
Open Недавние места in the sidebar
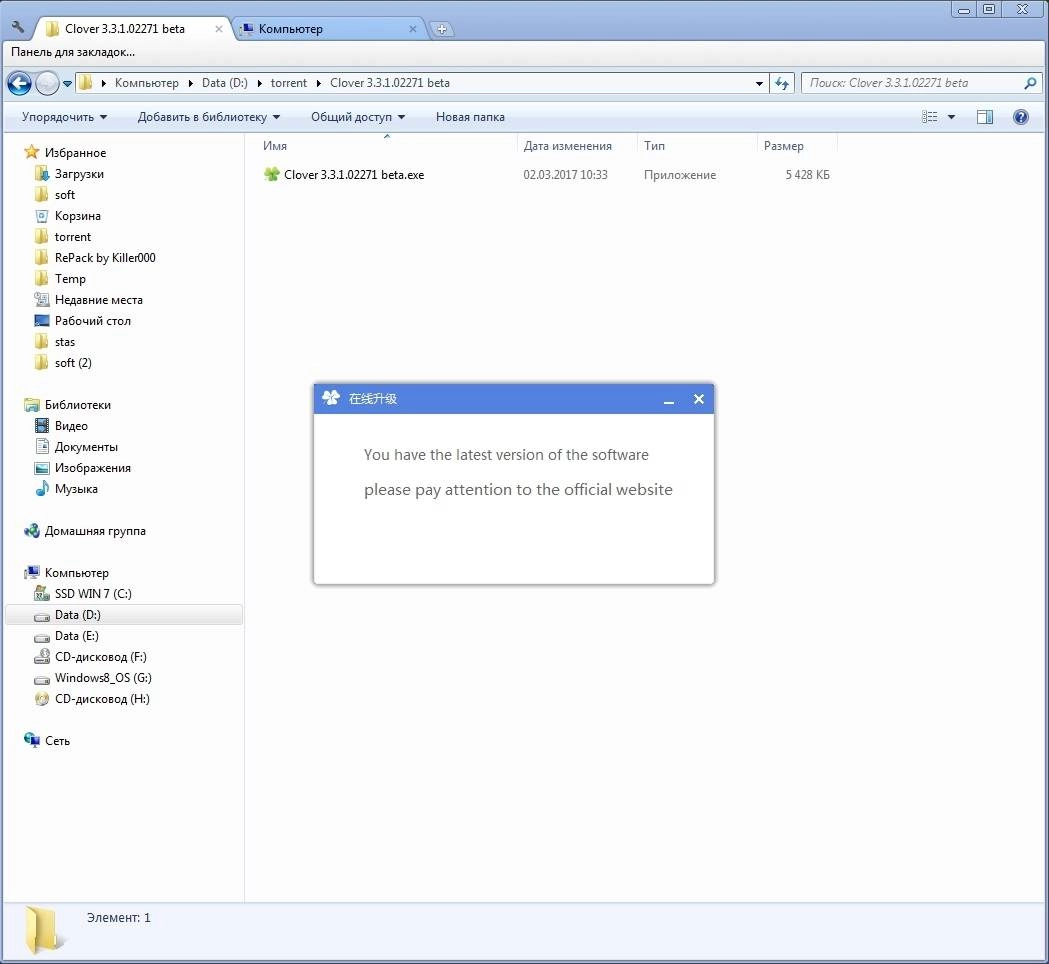(x=98, y=300)
